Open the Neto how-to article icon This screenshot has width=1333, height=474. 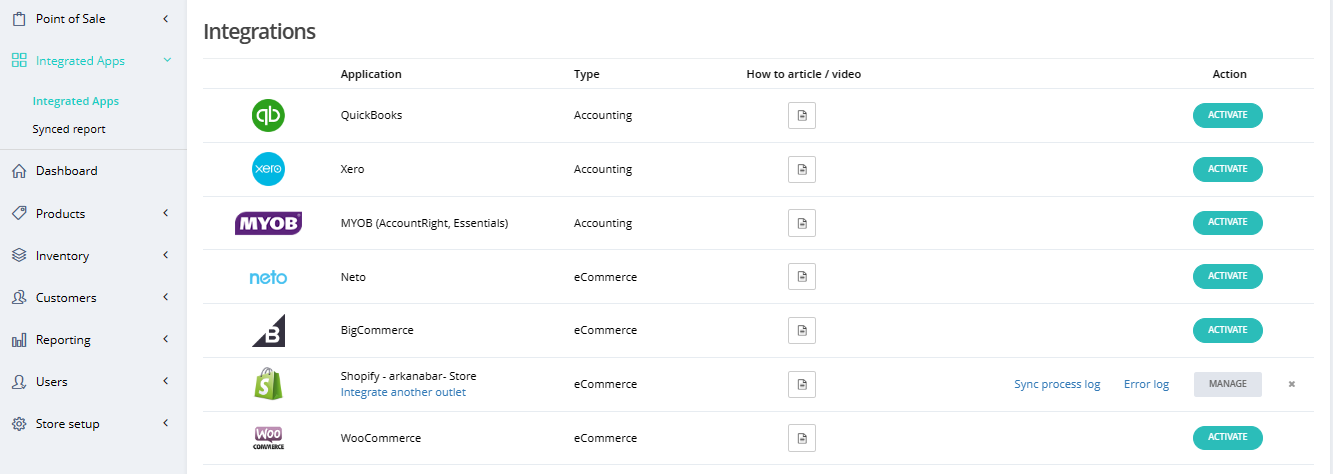pyautogui.click(x=802, y=277)
